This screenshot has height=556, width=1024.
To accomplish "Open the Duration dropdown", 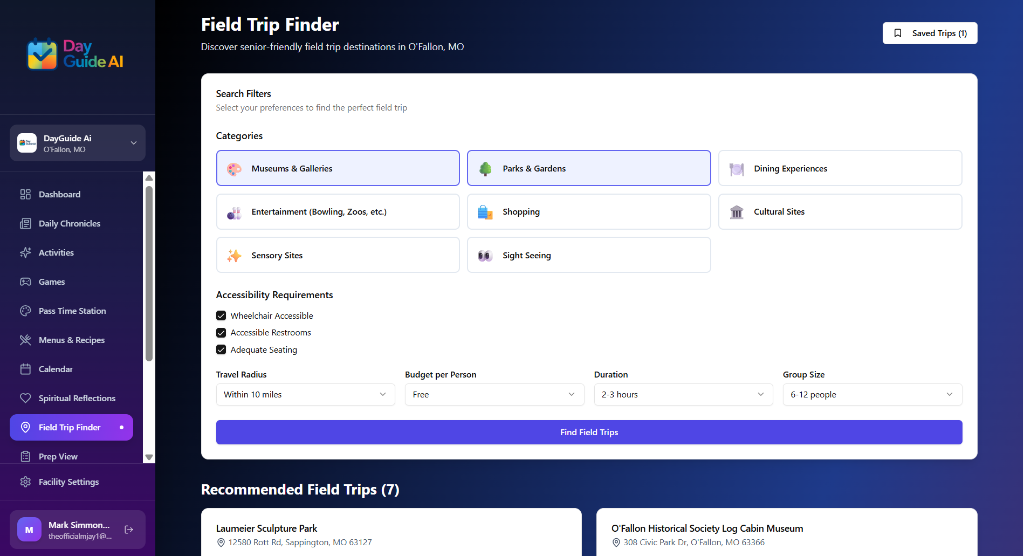I will [x=683, y=395].
